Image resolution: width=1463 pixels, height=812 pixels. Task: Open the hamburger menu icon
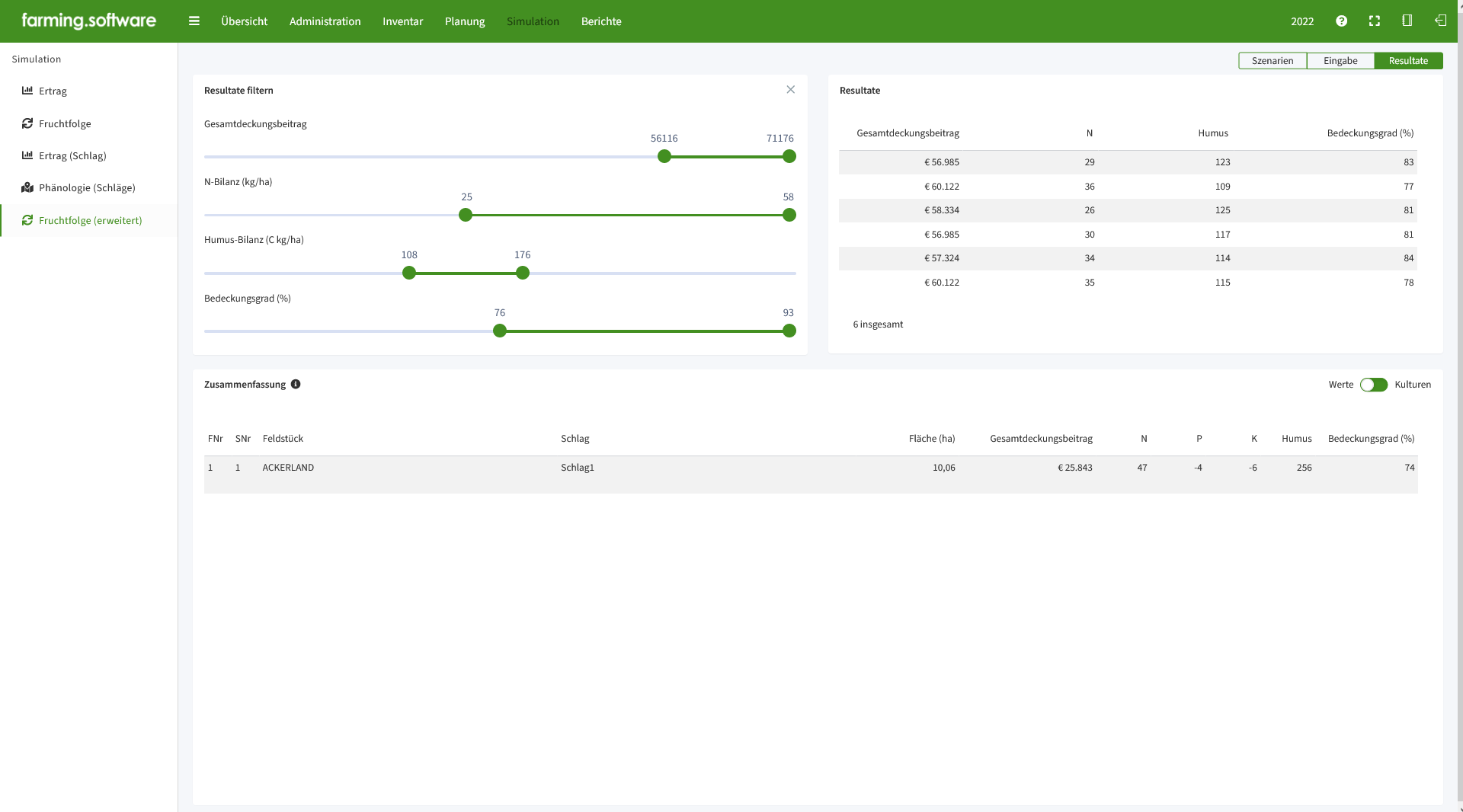pyautogui.click(x=194, y=21)
